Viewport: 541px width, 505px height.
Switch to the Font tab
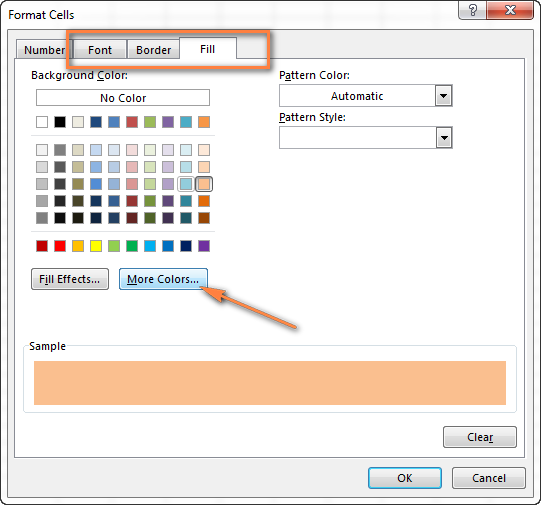point(100,50)
